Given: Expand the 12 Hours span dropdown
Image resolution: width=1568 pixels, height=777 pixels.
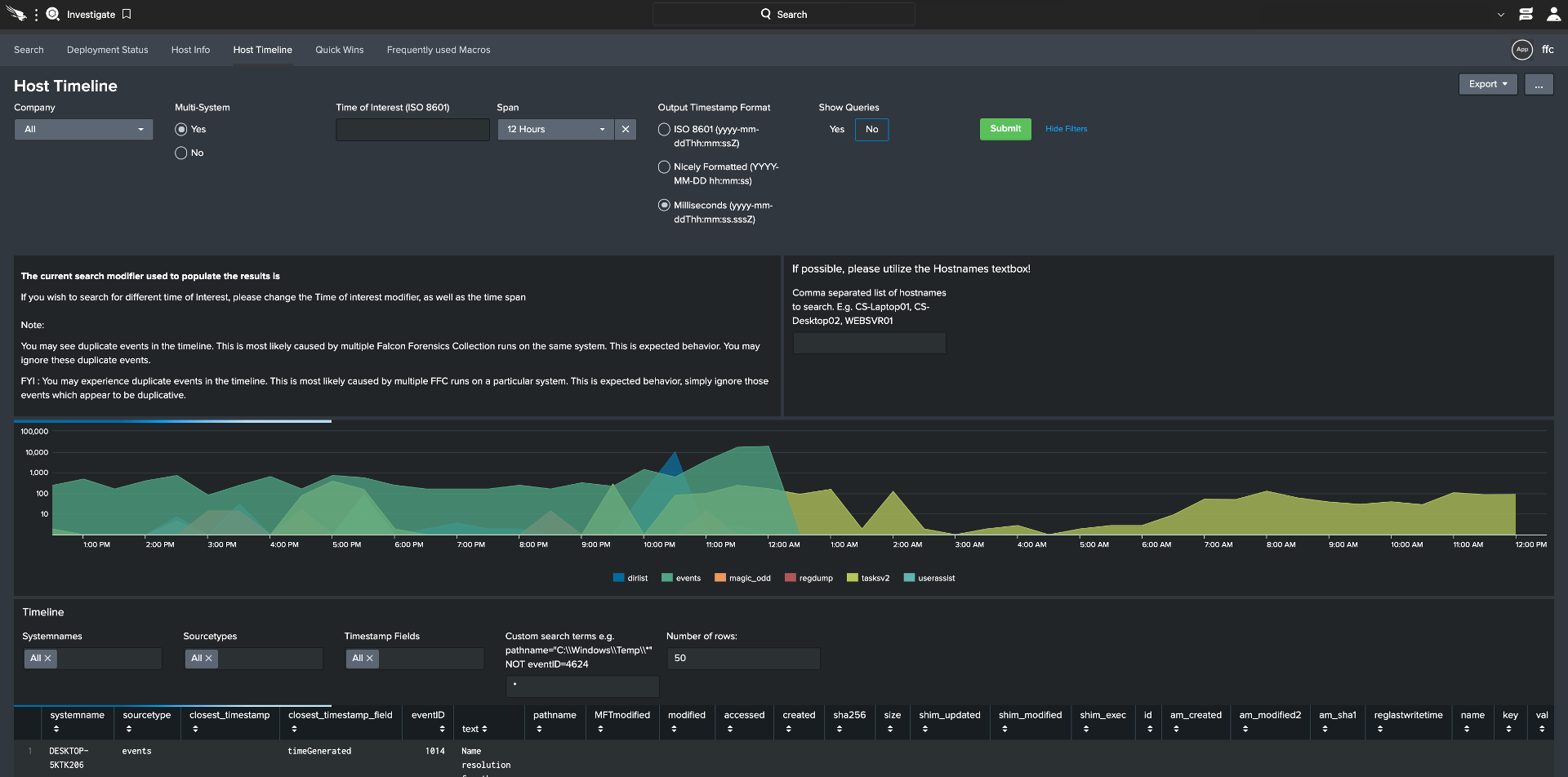Looking at the screenshot, I should coord(555,129).
